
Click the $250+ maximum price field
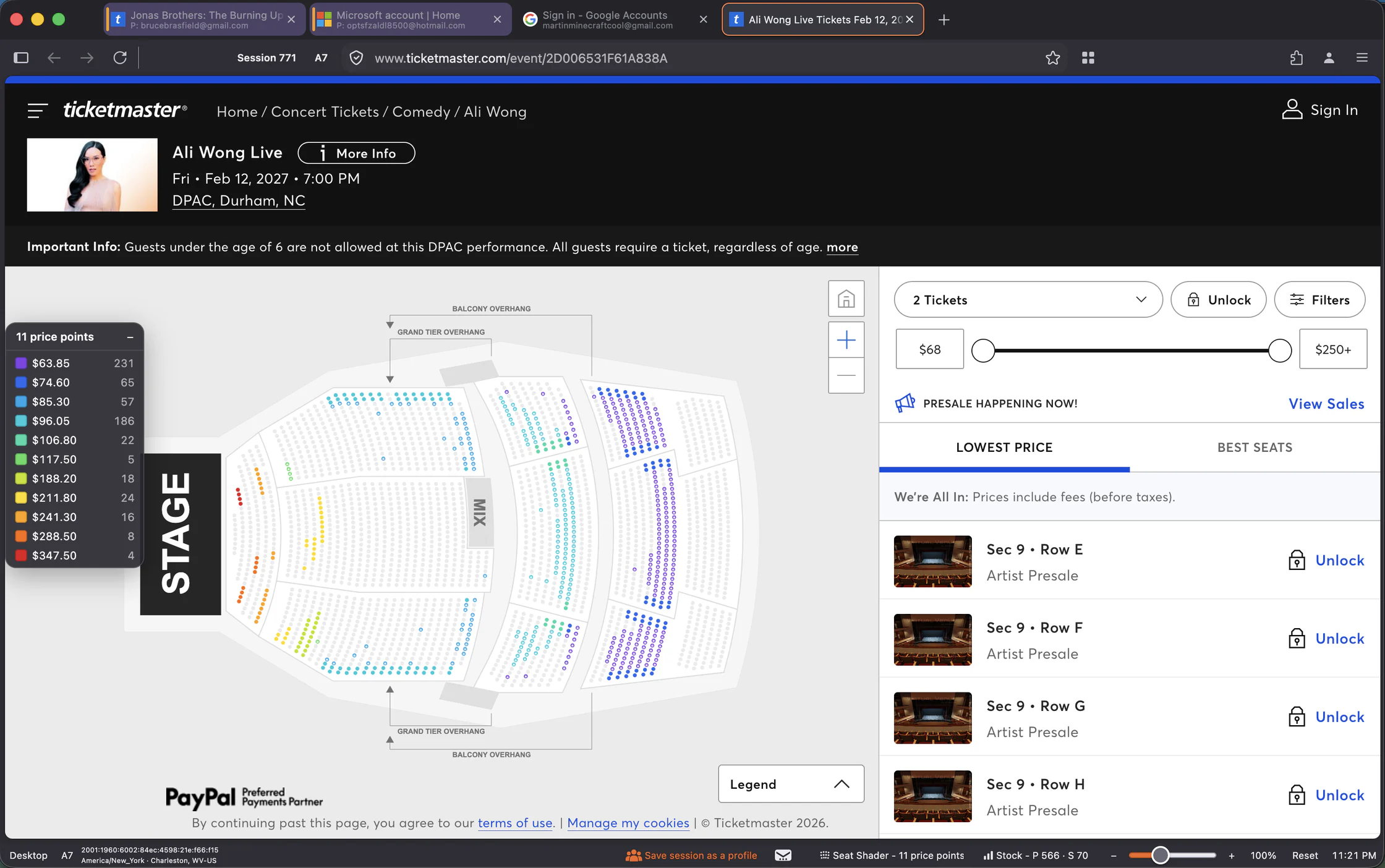(x=1333, y=349)
